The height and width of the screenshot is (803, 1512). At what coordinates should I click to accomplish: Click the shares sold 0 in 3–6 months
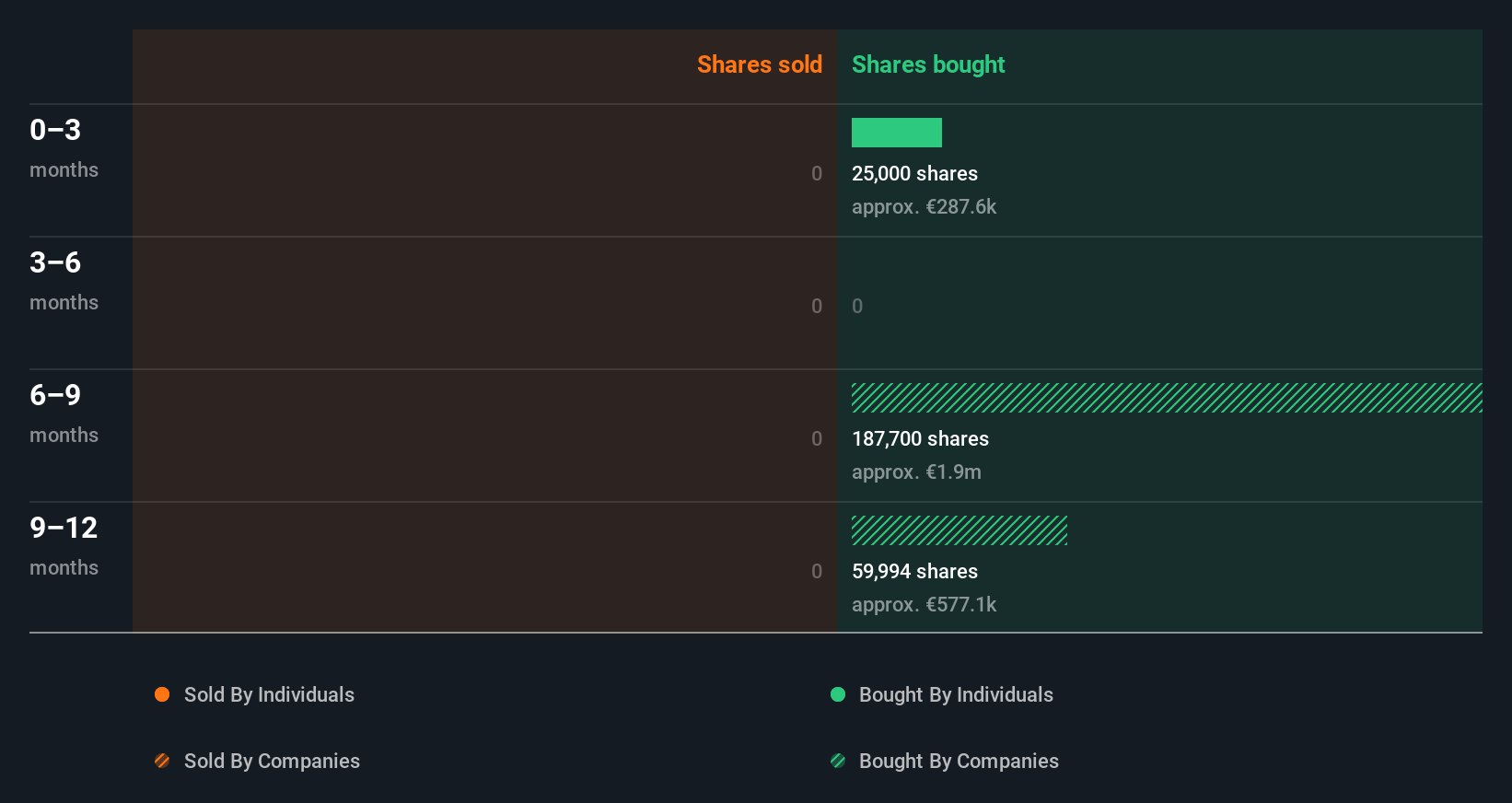pyautogui.click(x=817, y=306)
